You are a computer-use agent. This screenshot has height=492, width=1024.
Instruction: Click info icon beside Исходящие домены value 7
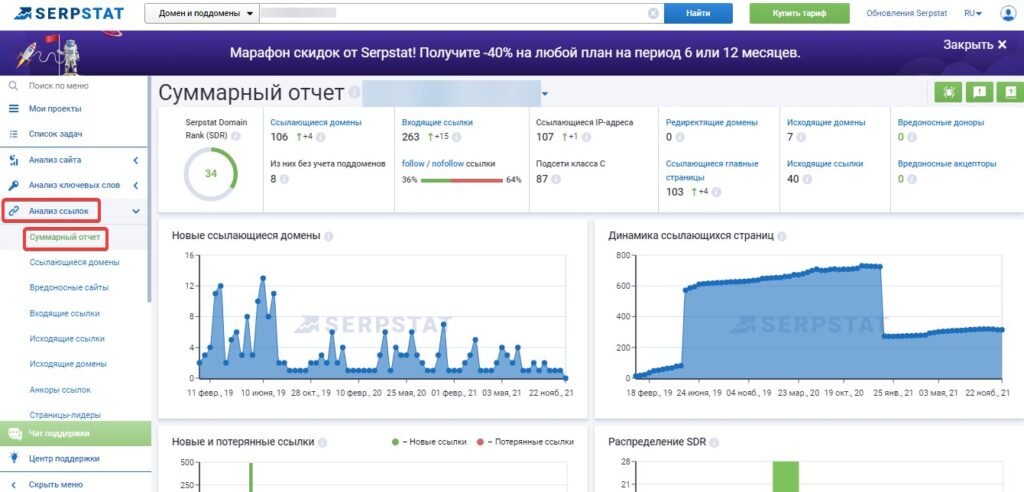pos(801,137)
